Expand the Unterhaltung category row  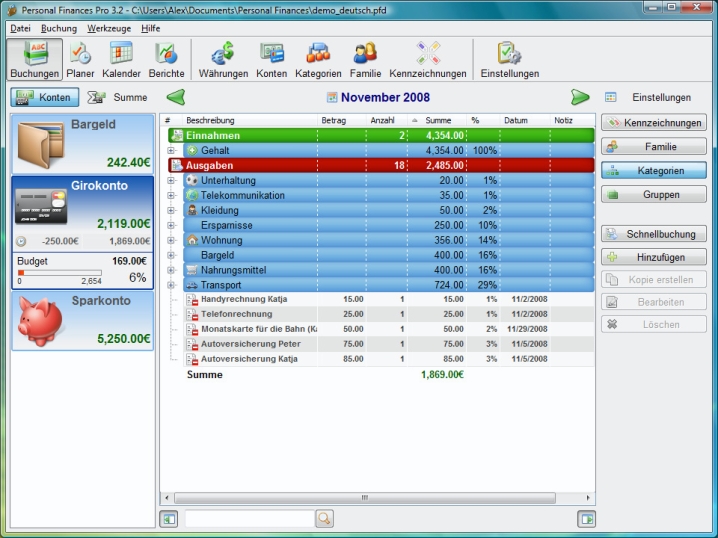pyautogui.click(x=171, y=180)
